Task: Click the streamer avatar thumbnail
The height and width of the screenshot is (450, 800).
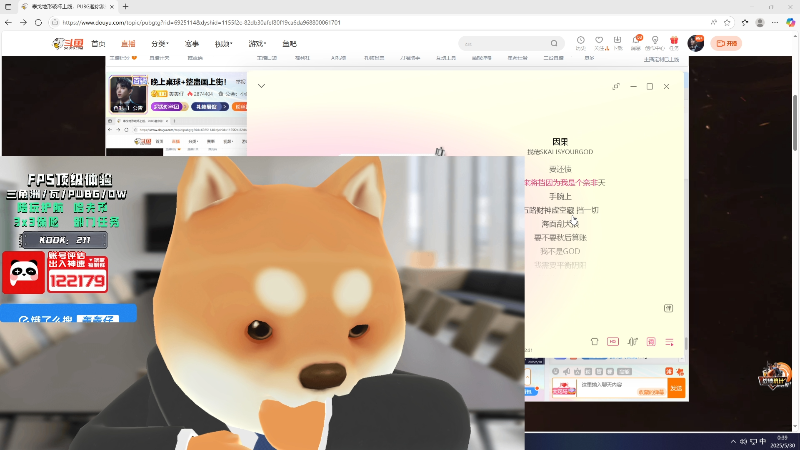Action: click(x=128, y=94)
